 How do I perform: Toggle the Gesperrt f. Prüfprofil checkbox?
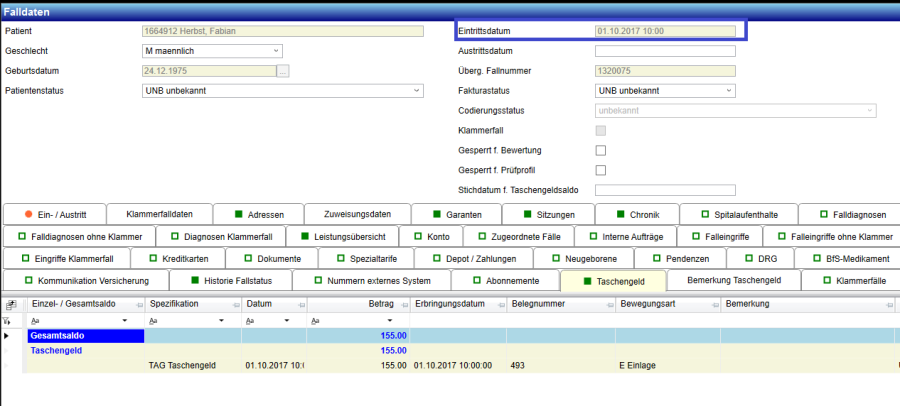[x=601, y=170]
